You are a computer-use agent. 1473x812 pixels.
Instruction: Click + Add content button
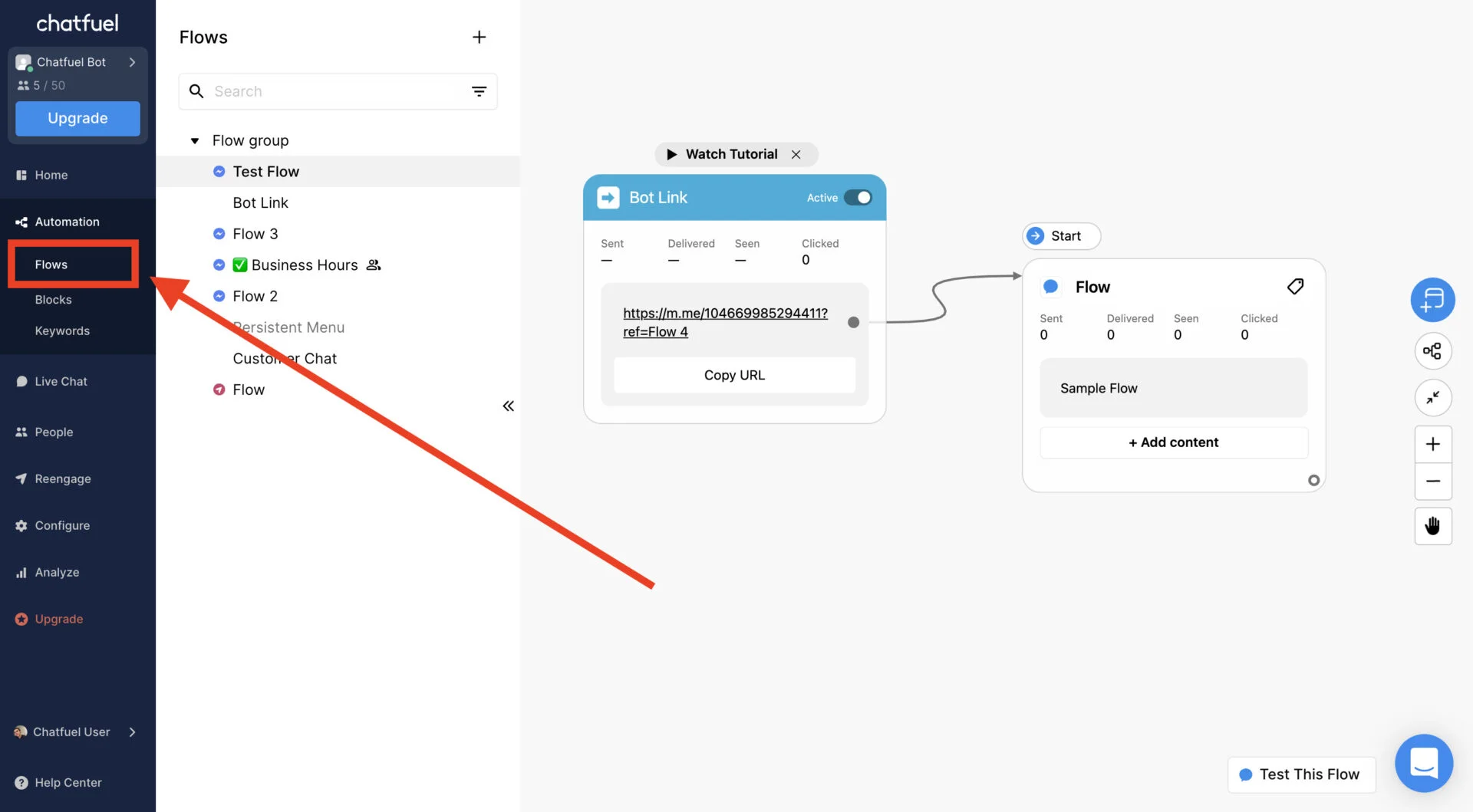[x=1173, y=442]
